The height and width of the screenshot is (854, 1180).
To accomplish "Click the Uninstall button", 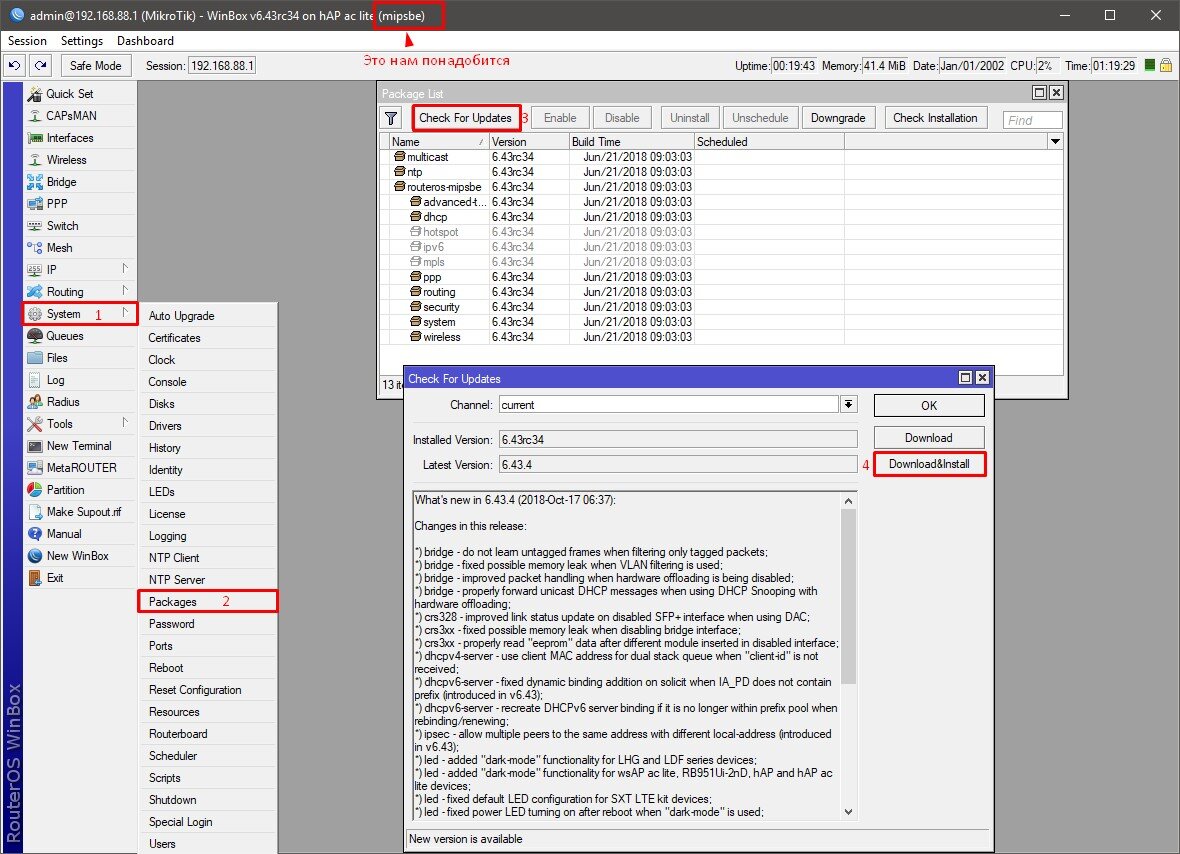I will pos(689,117).
